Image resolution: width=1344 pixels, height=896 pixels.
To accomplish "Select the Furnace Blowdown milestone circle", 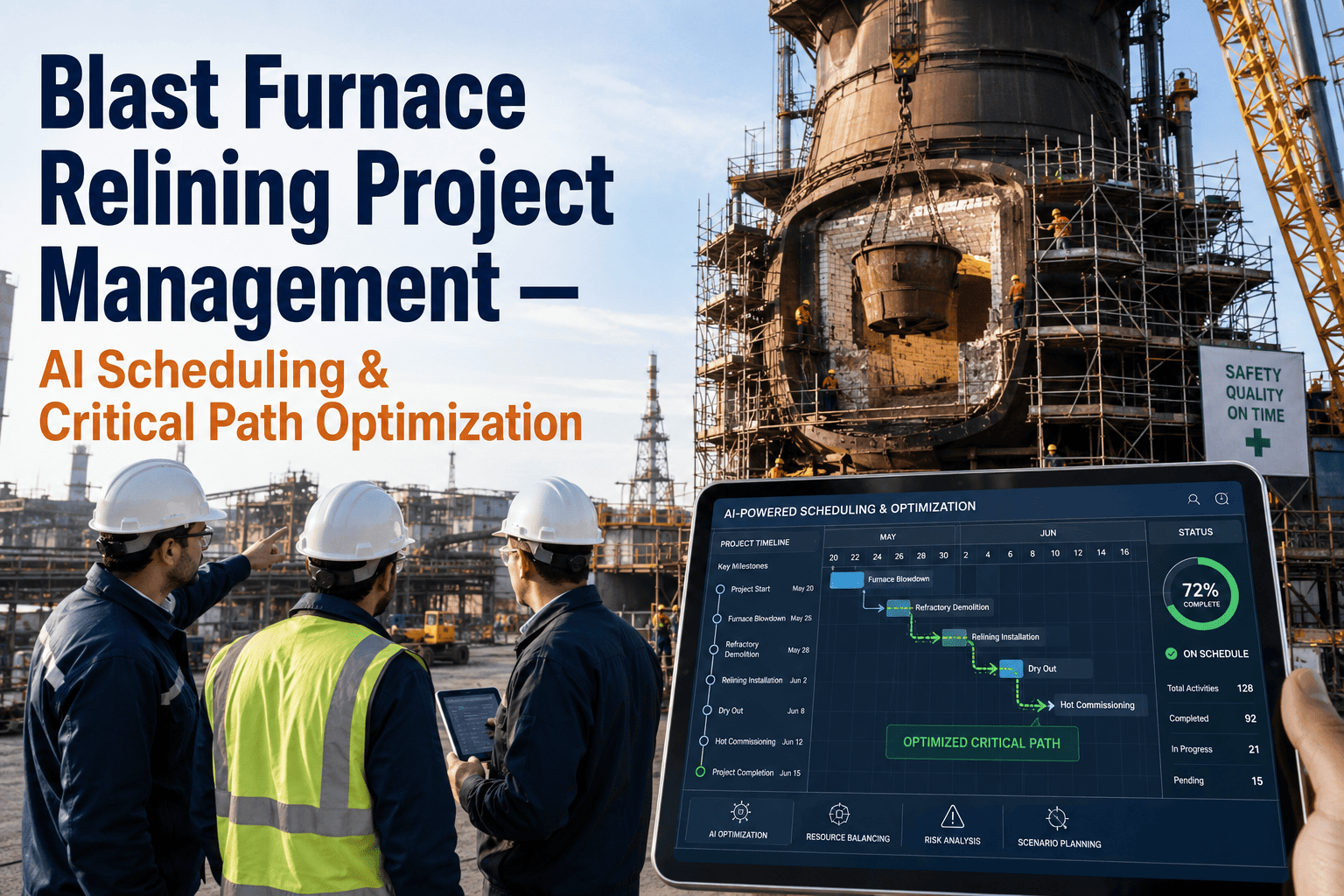I will click(717, 619).
